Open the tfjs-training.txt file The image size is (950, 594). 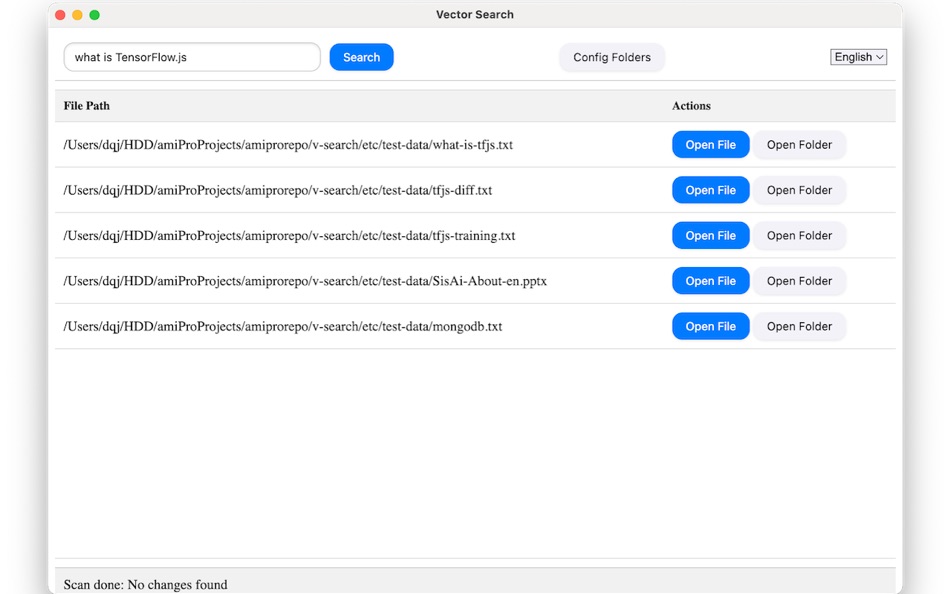(710, 235)
